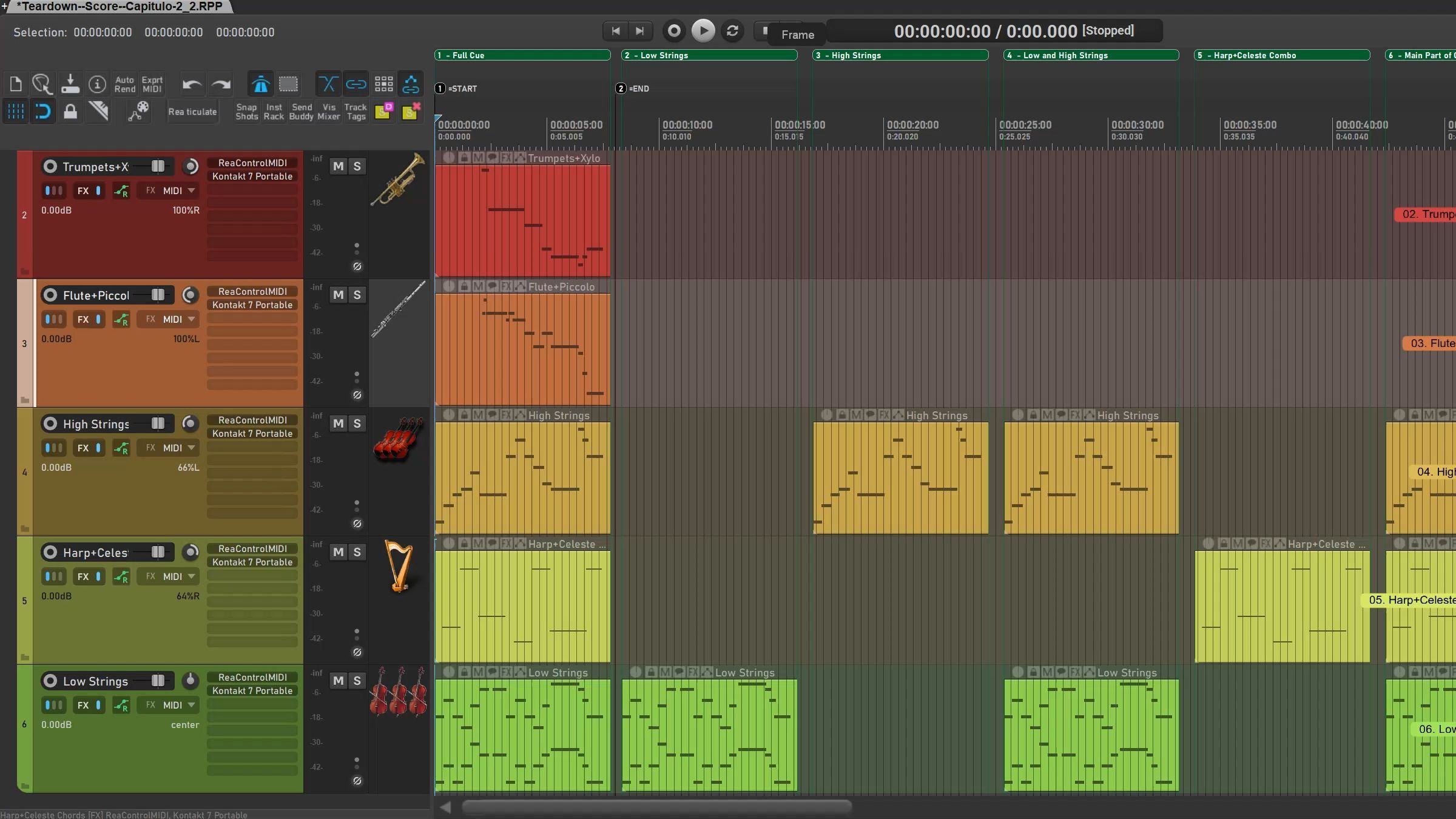This screenshot has width=1456, height=819.
Task: Click the green routing icon on Trumpets track
Action: (121, 191)
